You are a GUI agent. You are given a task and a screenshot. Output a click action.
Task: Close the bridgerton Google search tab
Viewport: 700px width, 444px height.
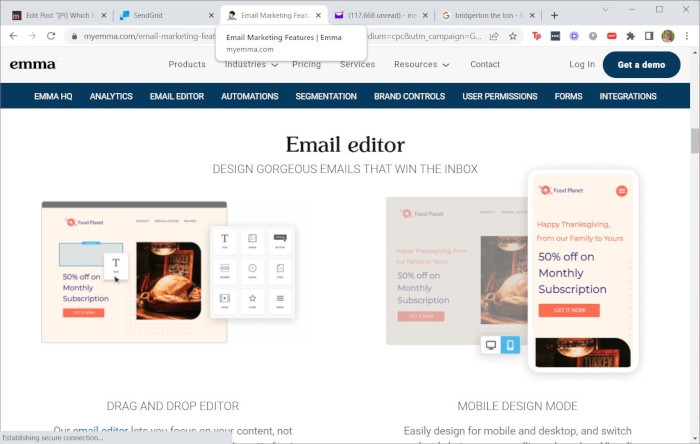pos(532,15)
